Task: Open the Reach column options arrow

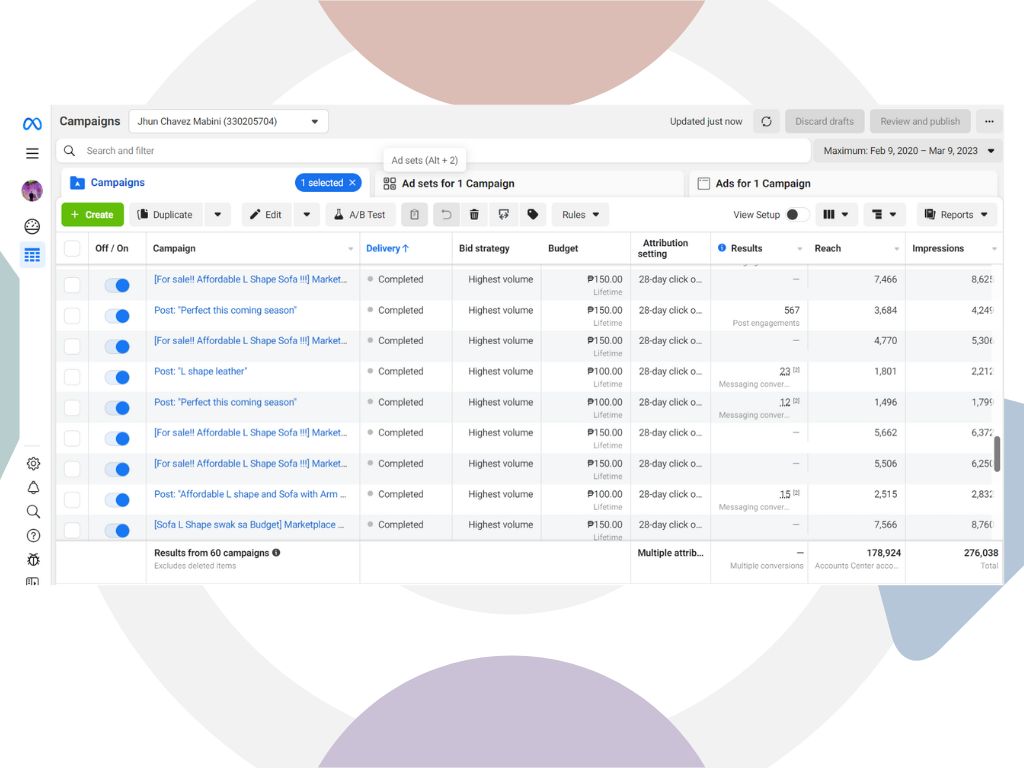Action: 896,249
